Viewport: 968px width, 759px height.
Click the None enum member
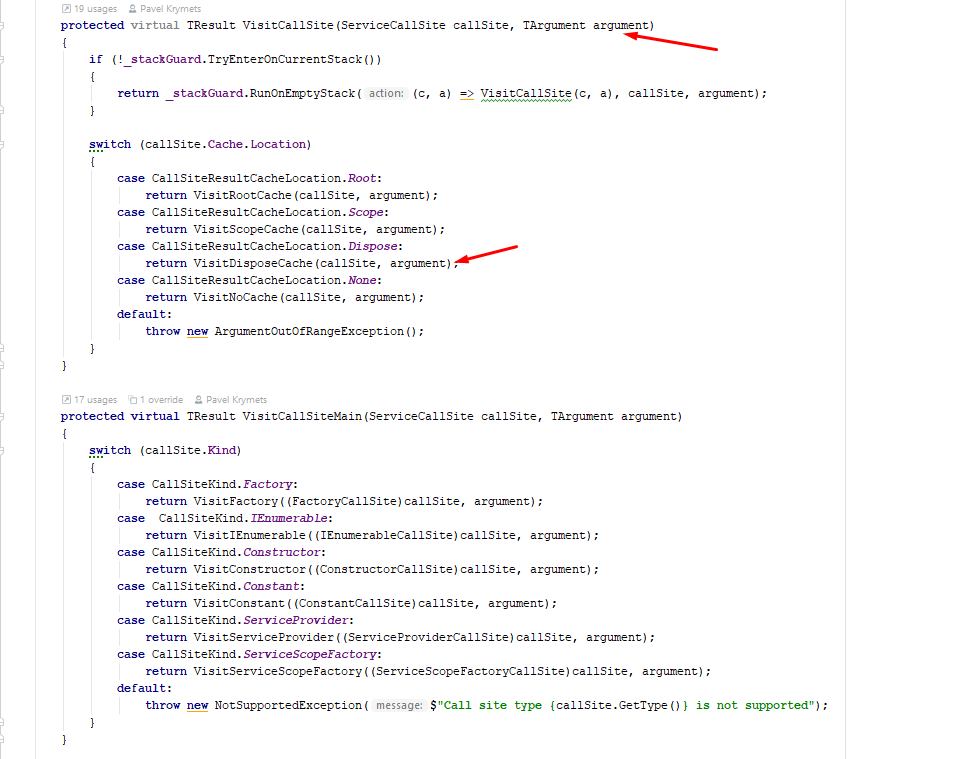[362, 280]
